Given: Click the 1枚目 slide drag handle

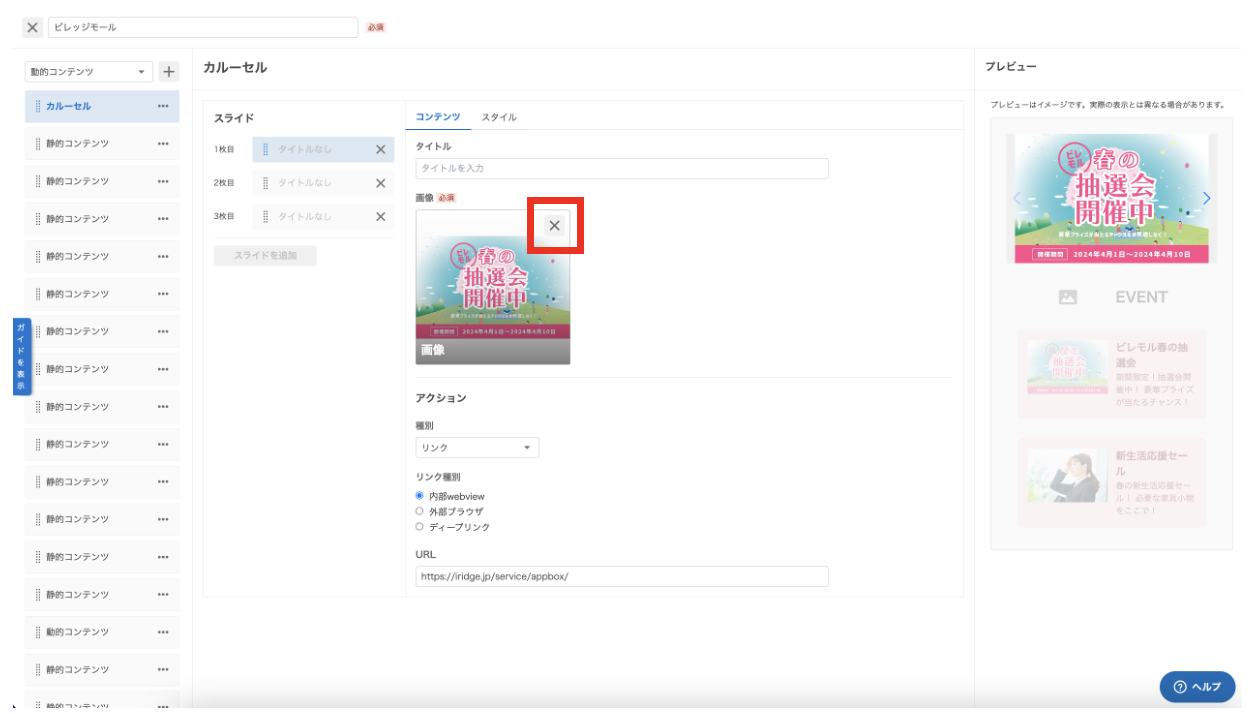Looking at the screenshot, I should pyautogui.click(x=266, y=150).
